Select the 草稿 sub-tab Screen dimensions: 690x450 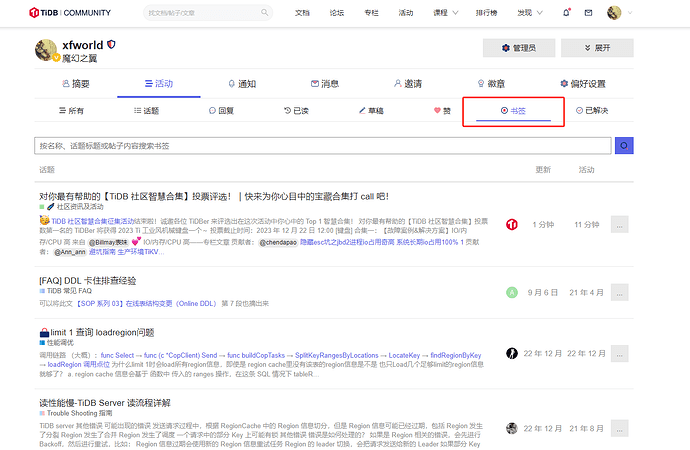pyautogui.click(x=369, y=111)
